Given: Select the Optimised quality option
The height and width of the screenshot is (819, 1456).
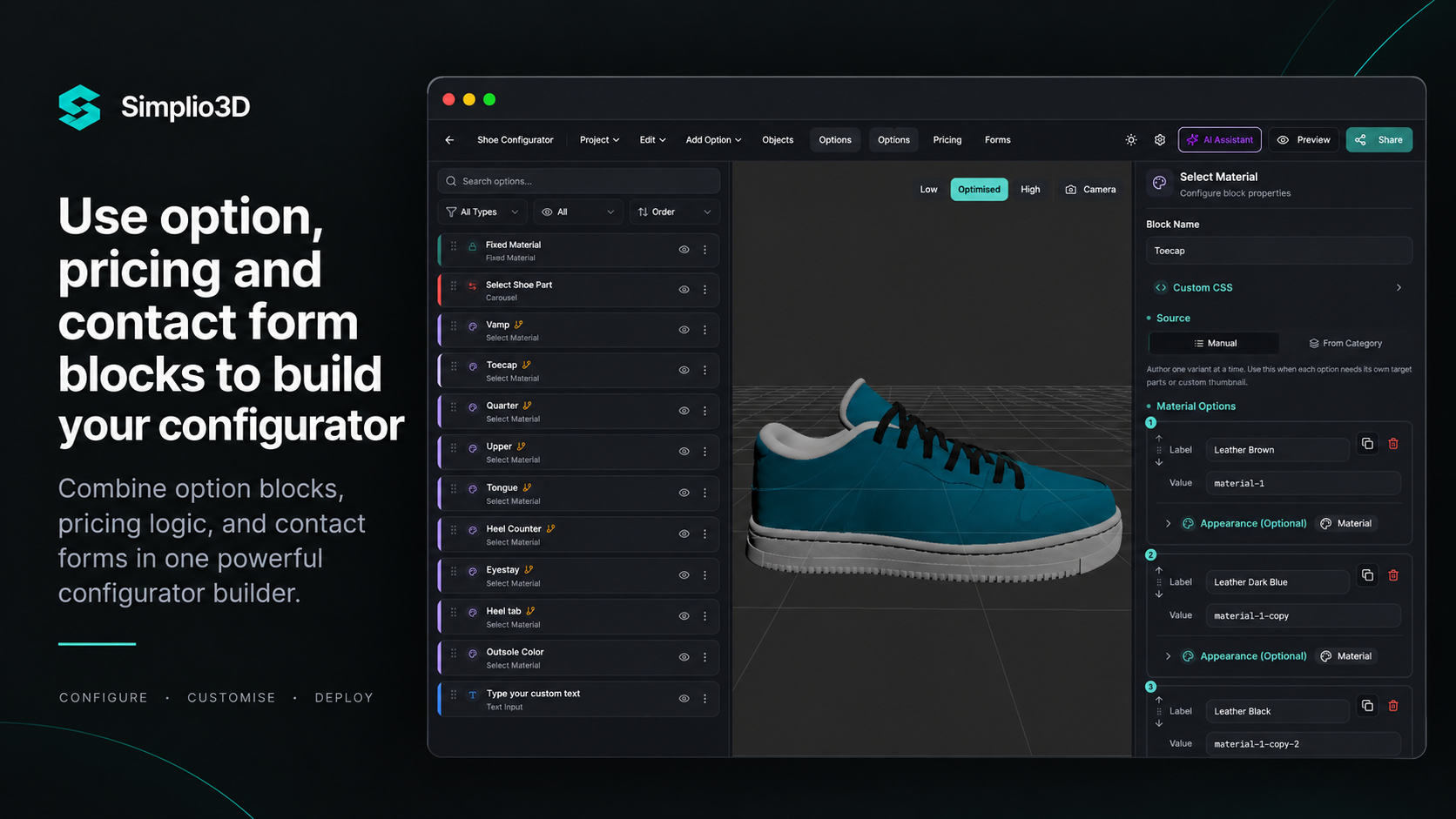Looking at the screenshot, I should coord(979,190).
